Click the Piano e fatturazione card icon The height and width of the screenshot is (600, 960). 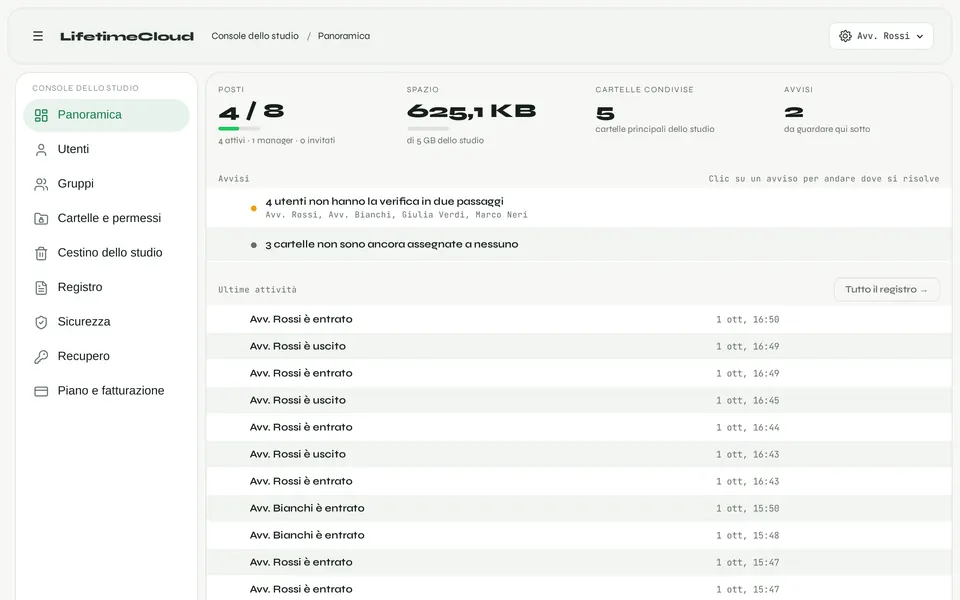point(41,391)
